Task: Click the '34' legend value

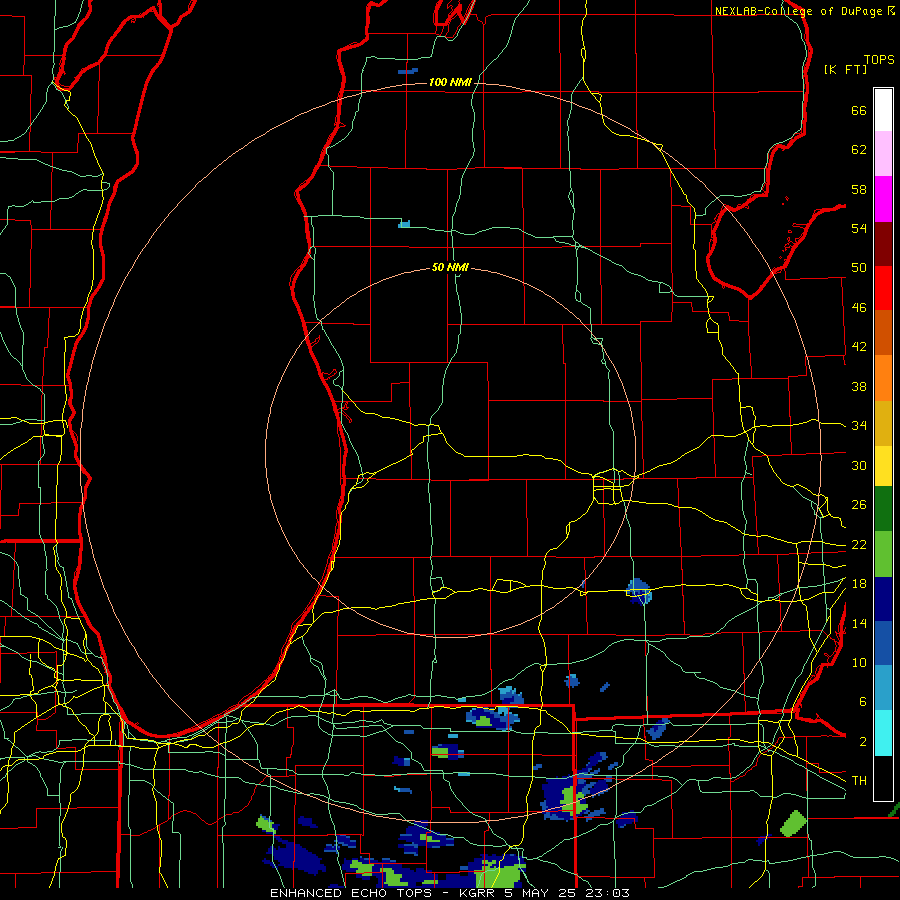Action: (x=859, y=426)
